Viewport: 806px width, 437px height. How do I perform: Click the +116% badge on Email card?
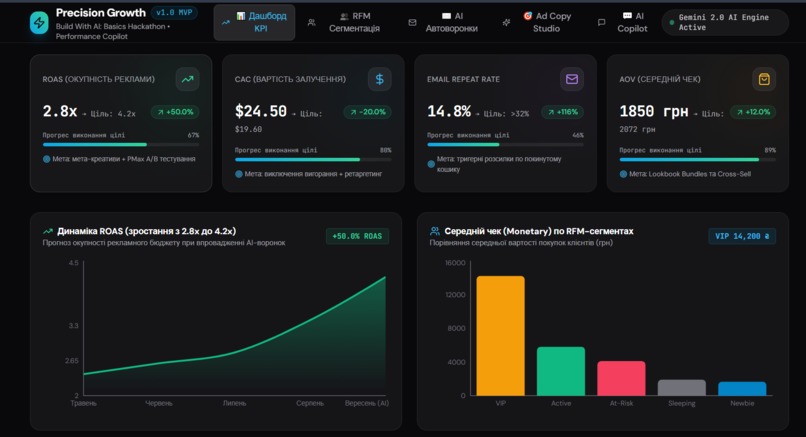(x=563, y=112)
